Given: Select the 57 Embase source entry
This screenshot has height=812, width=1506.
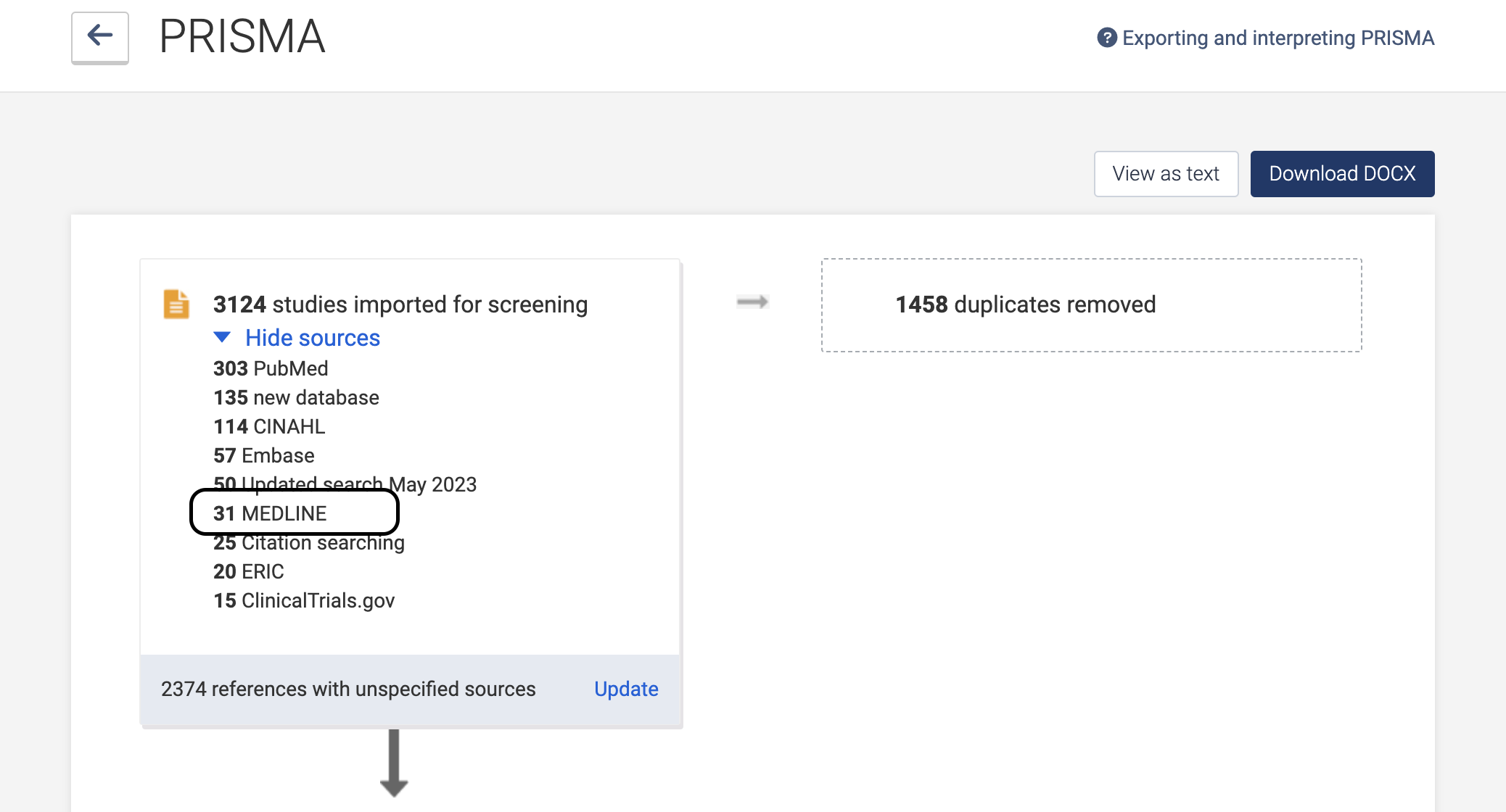Looking at the screenshot, I should 264,455.
